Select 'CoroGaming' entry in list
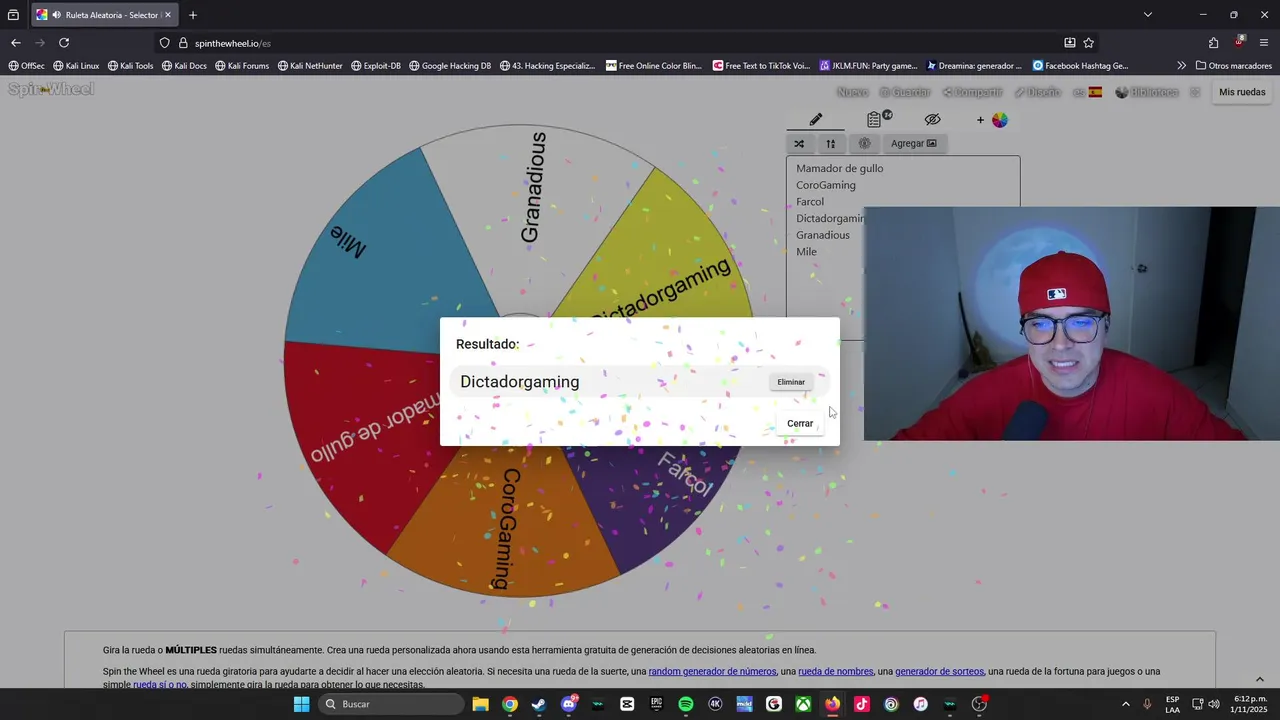1280x720 pixels. click(x=826, y=185)
